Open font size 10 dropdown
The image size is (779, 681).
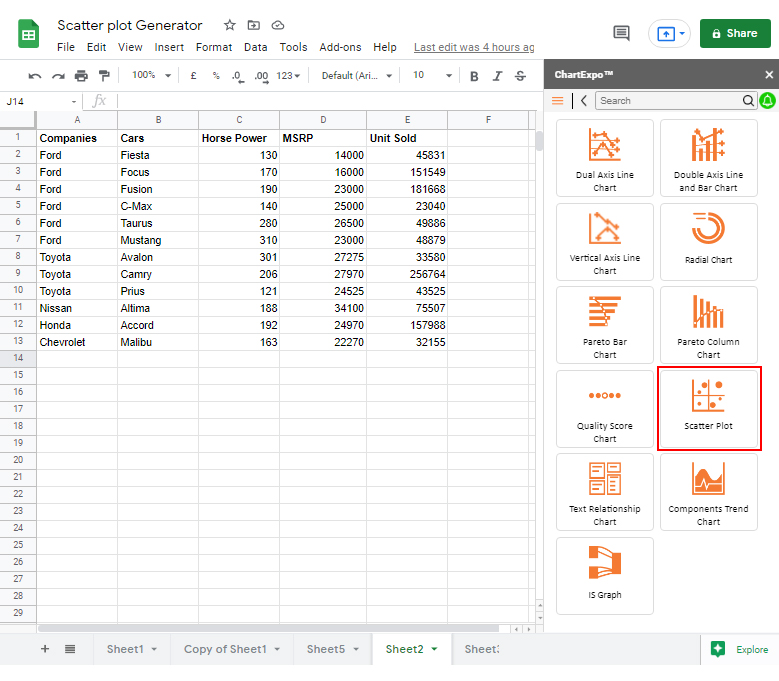(432, 76)
